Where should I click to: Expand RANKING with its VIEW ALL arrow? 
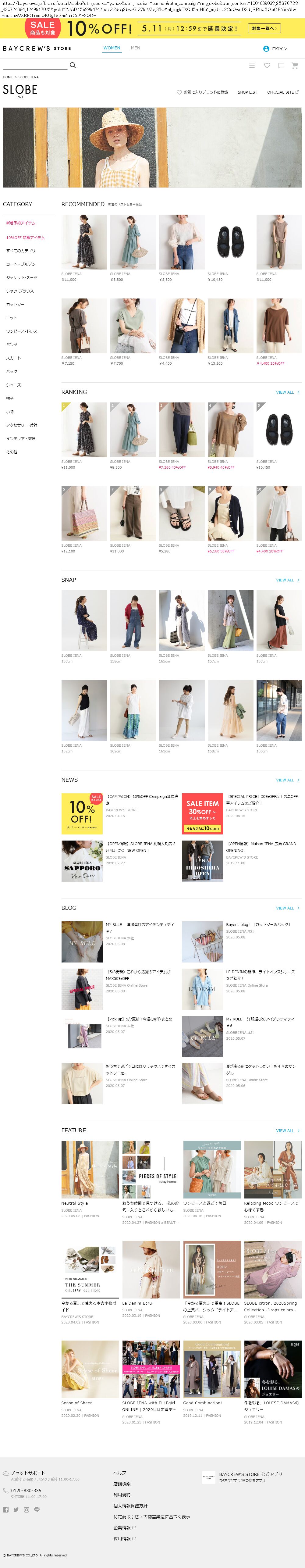(287, 392)
